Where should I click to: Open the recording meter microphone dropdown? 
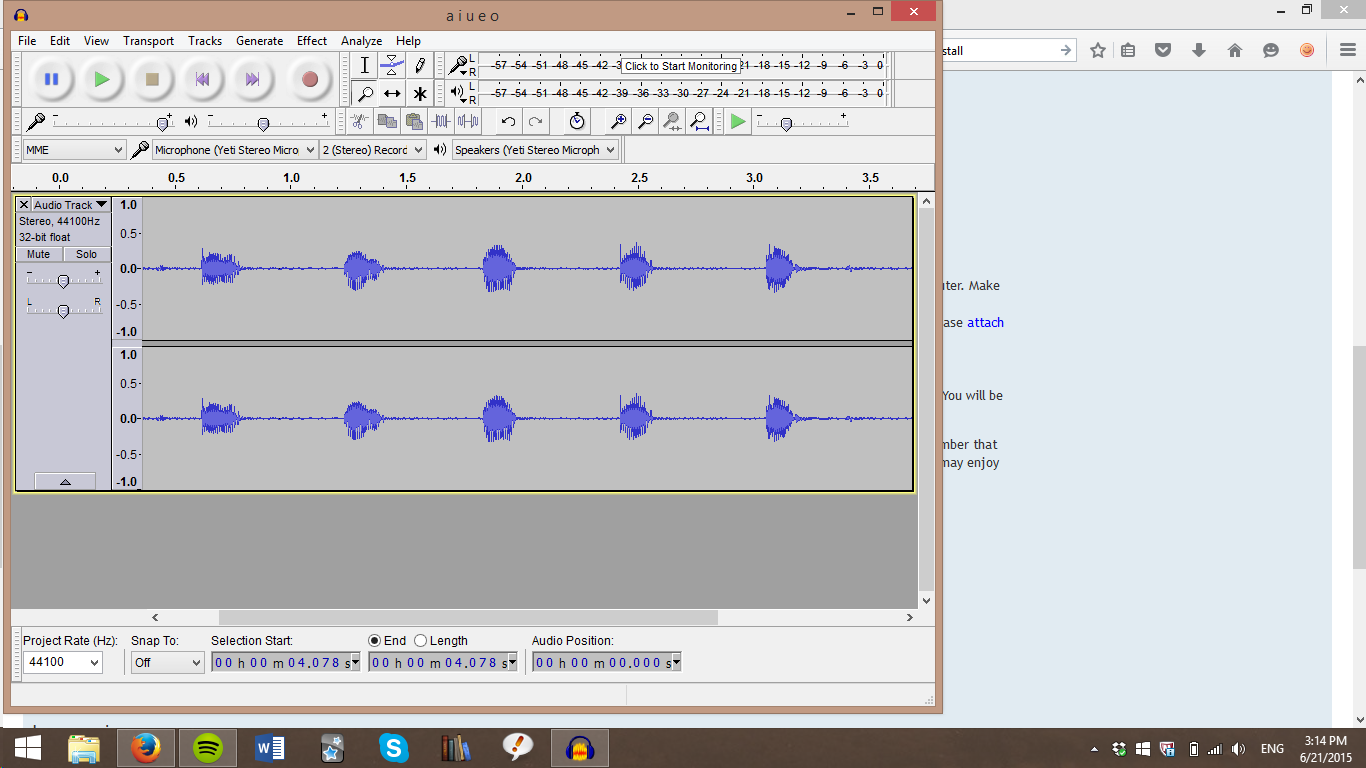458,66
